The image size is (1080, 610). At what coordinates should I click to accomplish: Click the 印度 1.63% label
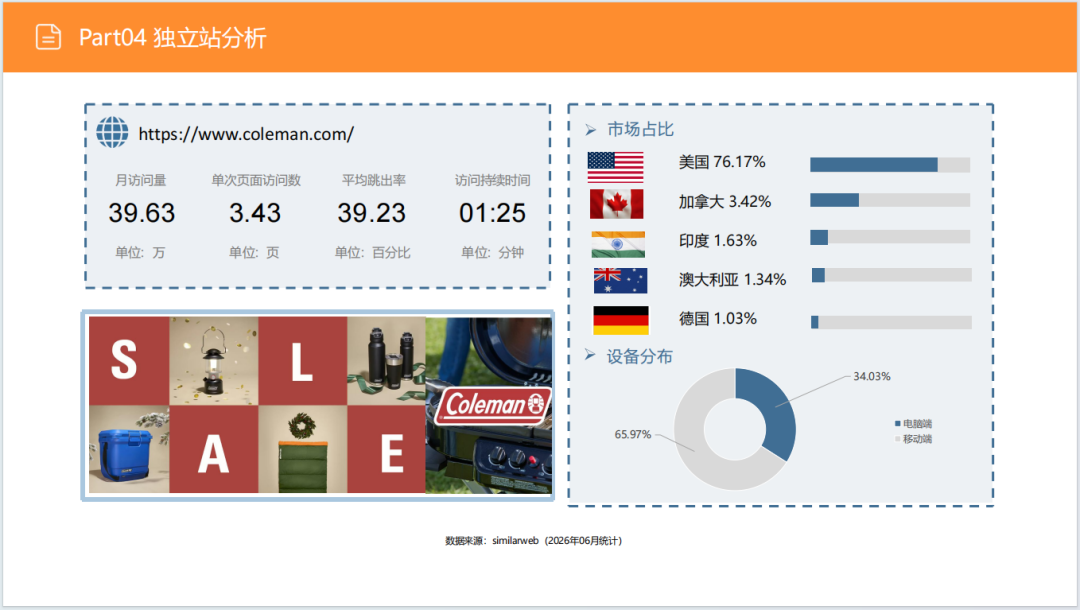[x=718, y=241]
